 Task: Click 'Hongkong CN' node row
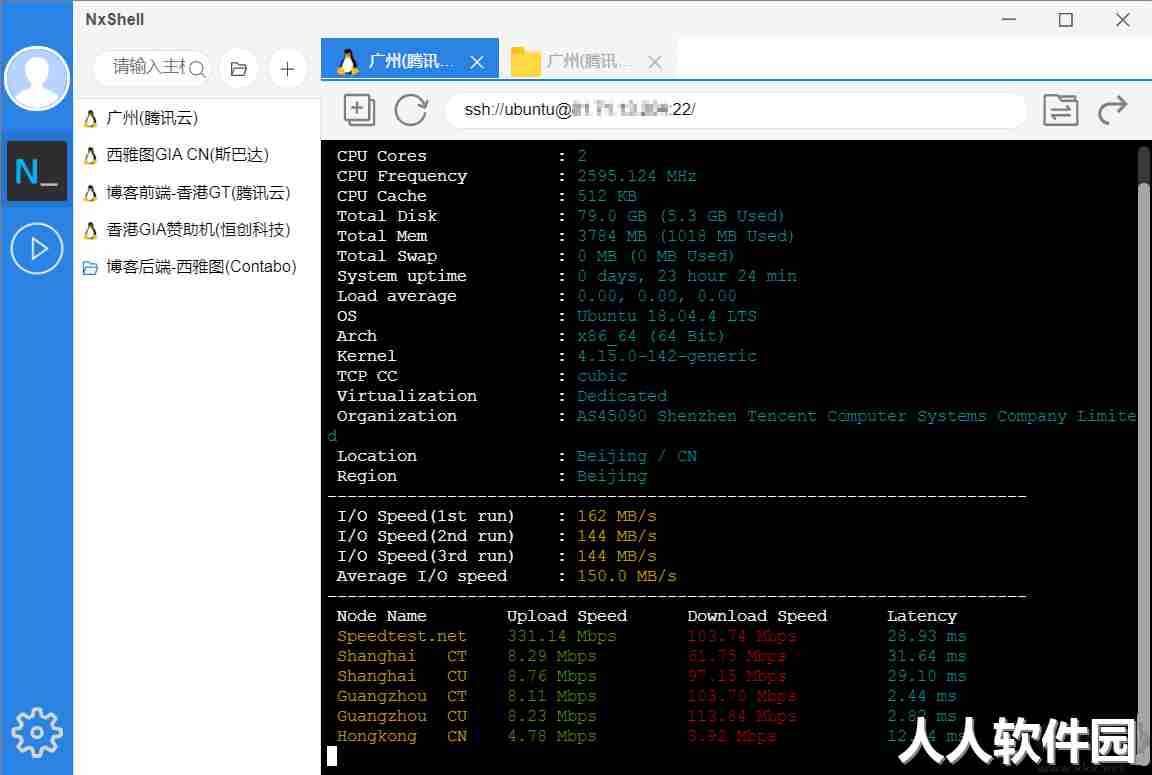coord(651,737)
